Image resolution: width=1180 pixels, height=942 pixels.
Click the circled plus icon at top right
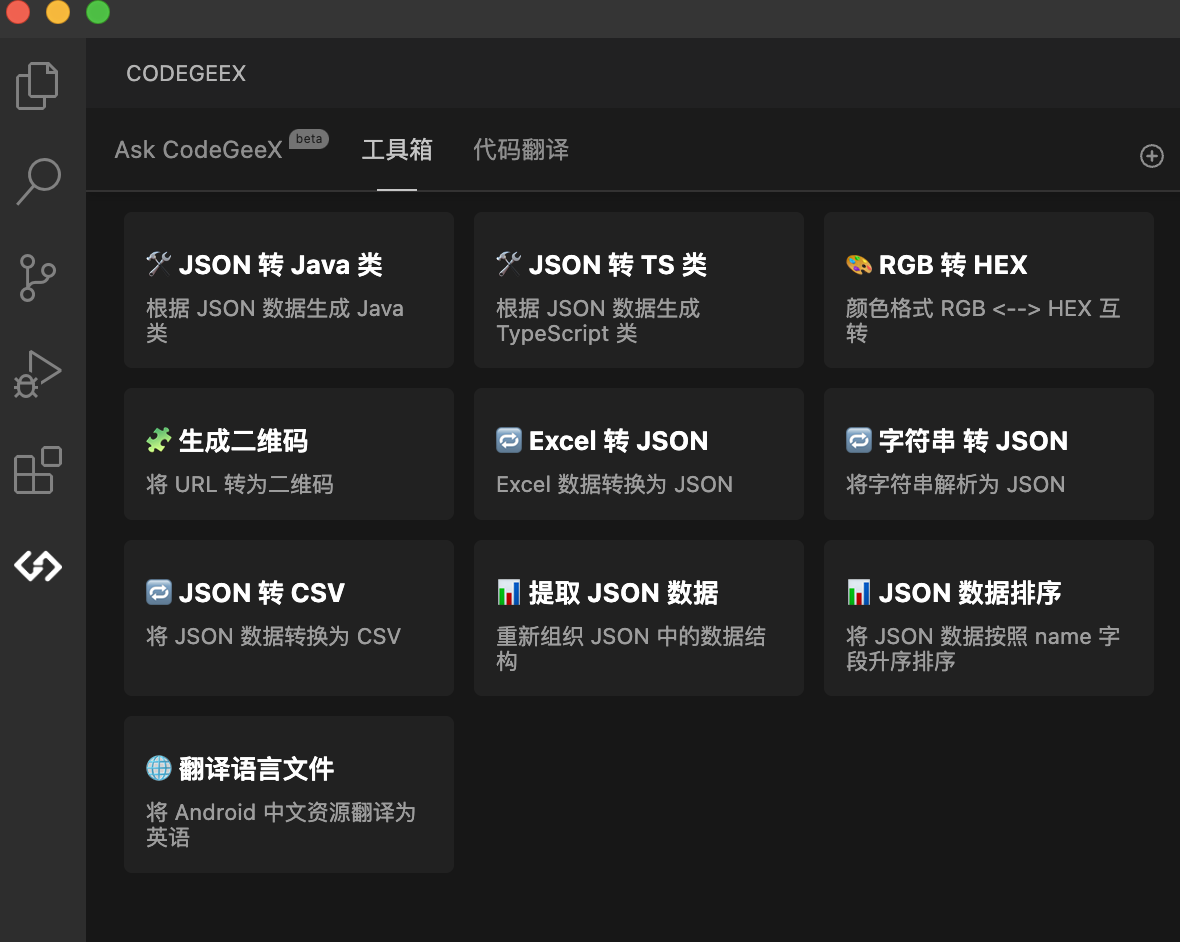(1151, 156)
